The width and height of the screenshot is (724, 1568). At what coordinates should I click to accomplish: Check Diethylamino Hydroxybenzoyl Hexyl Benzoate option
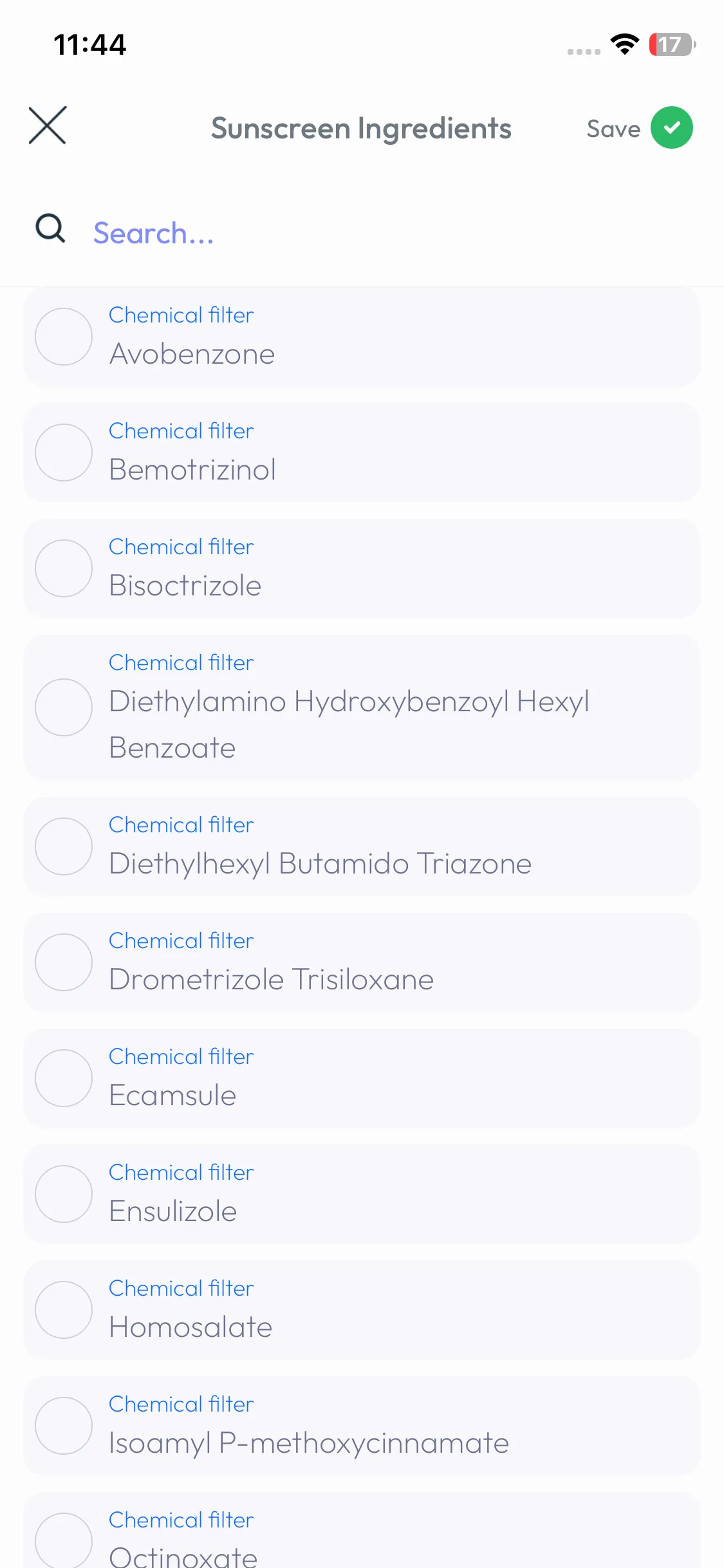pos(64,707)
